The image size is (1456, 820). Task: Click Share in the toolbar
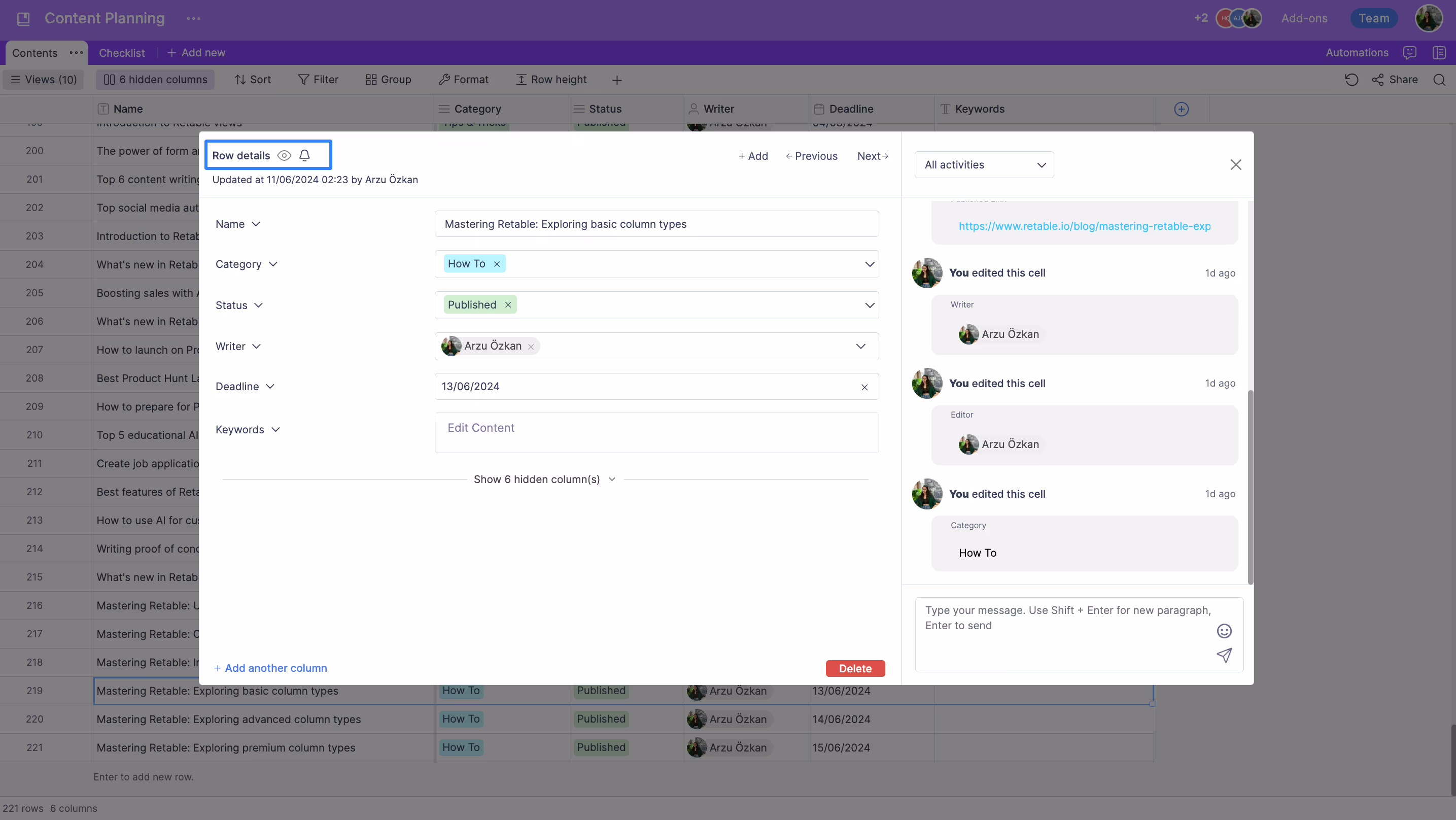1395,80
